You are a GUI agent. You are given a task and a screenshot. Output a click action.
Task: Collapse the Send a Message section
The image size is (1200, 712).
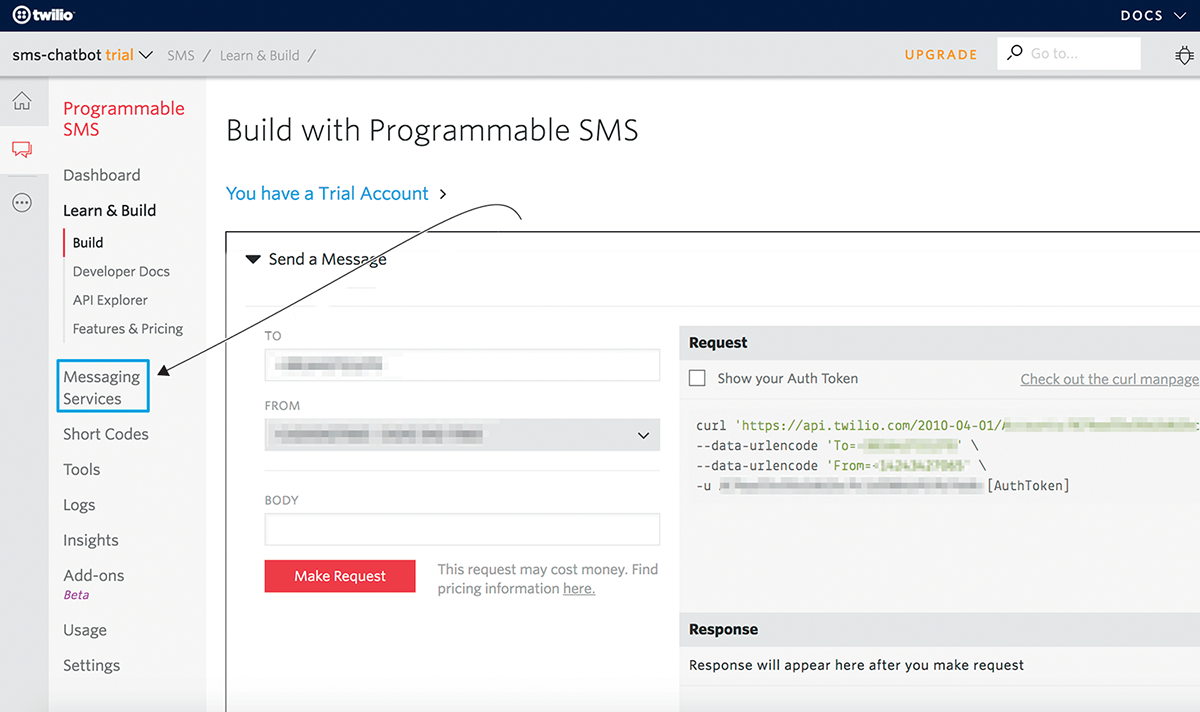[x=254, y=260]
